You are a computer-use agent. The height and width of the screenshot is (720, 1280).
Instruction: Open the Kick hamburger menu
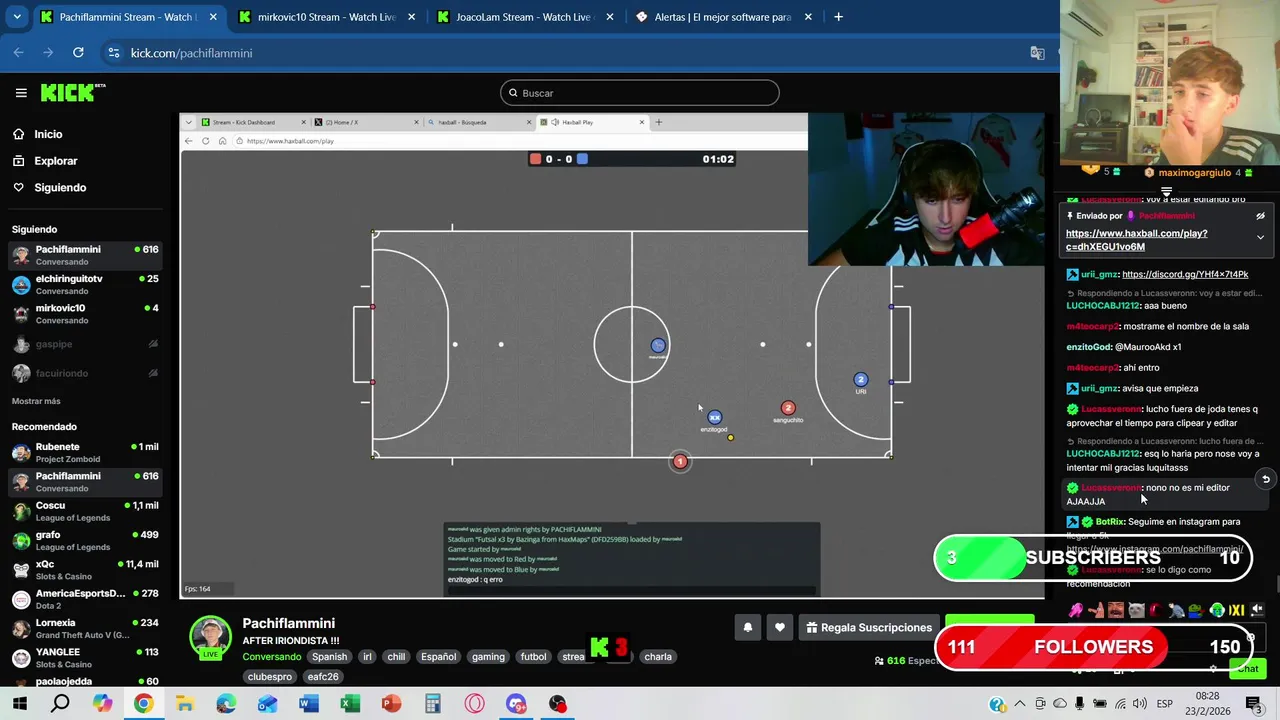point(21,93)
